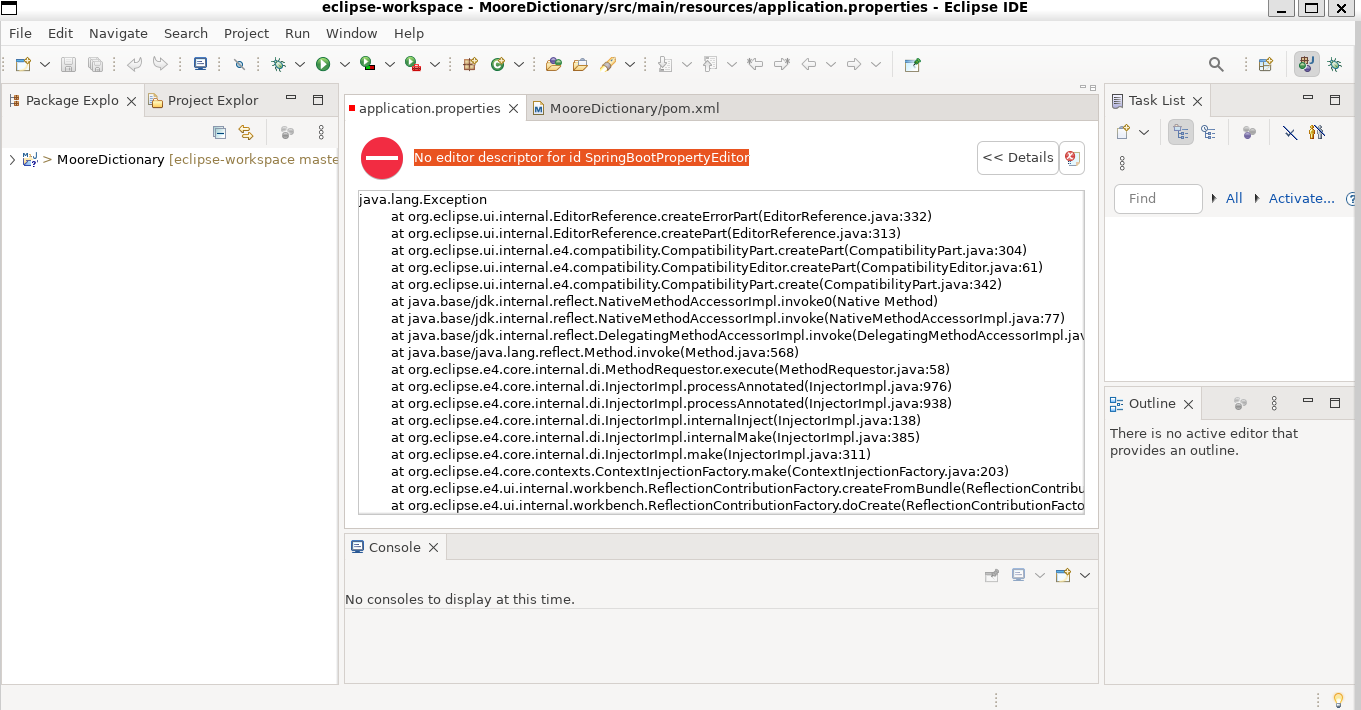1361x710 pixels.
Task: Toggle Link with Editor in Package Explorer
Action: [x=246, y=132]
